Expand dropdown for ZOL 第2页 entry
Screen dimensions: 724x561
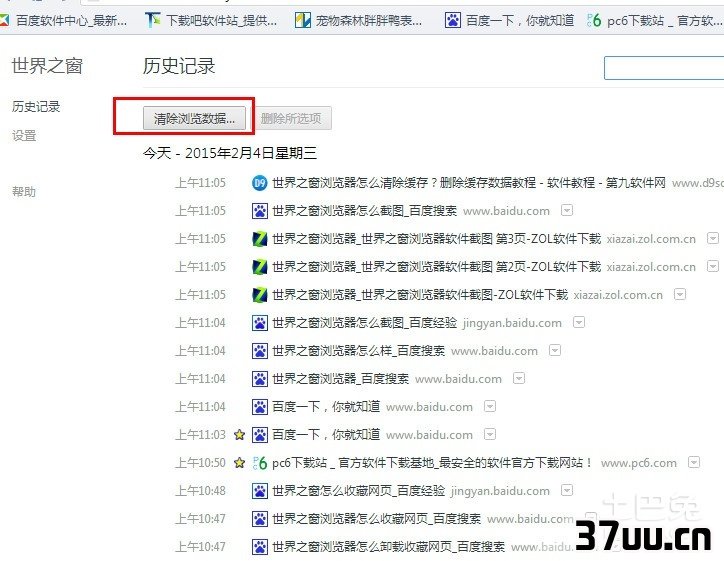click(713, 266)
